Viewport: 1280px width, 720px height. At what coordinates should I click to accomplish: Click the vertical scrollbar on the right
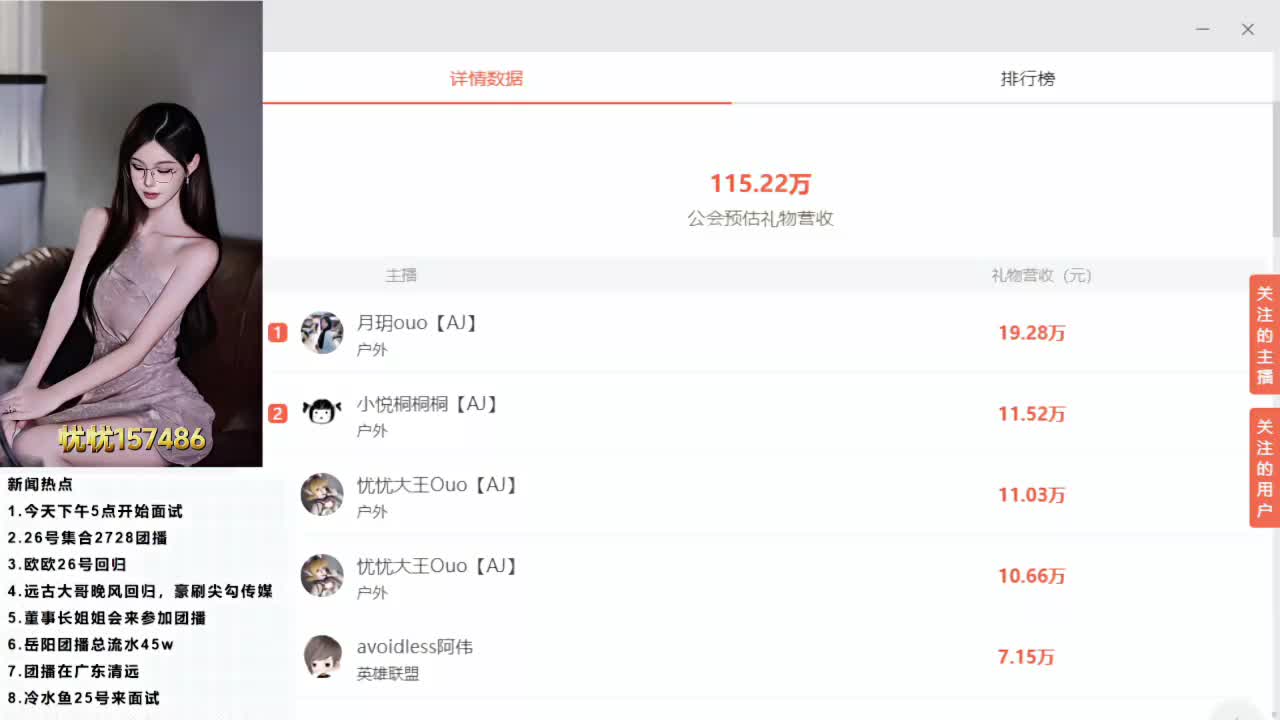1275,170
